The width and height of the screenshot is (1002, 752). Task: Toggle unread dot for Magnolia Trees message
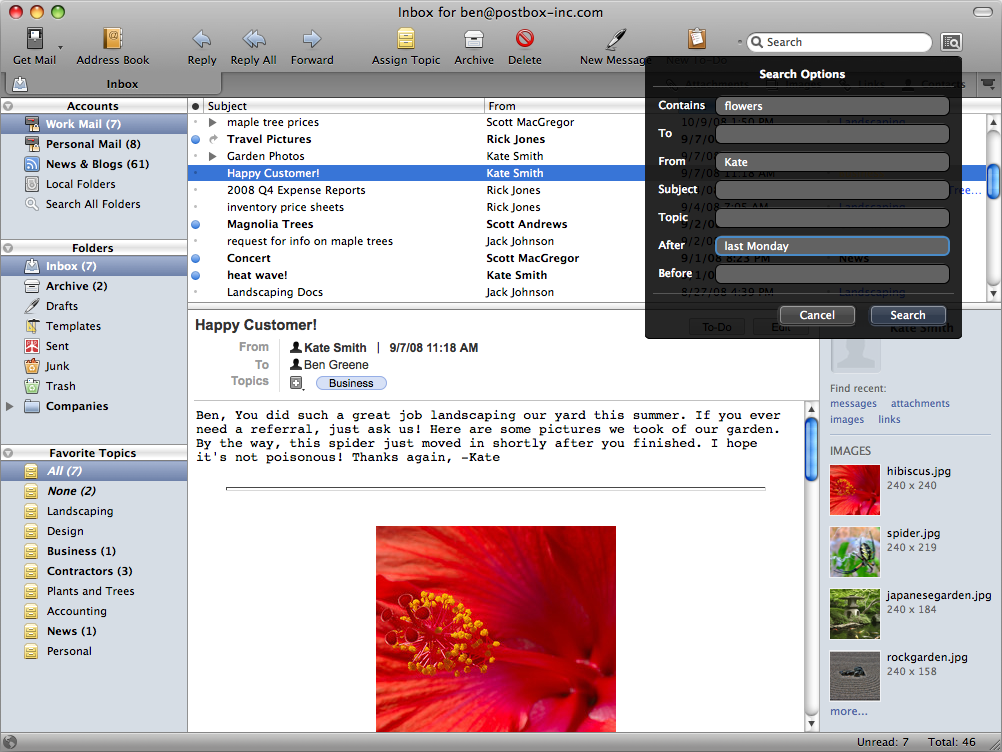(x=195, y=225)
